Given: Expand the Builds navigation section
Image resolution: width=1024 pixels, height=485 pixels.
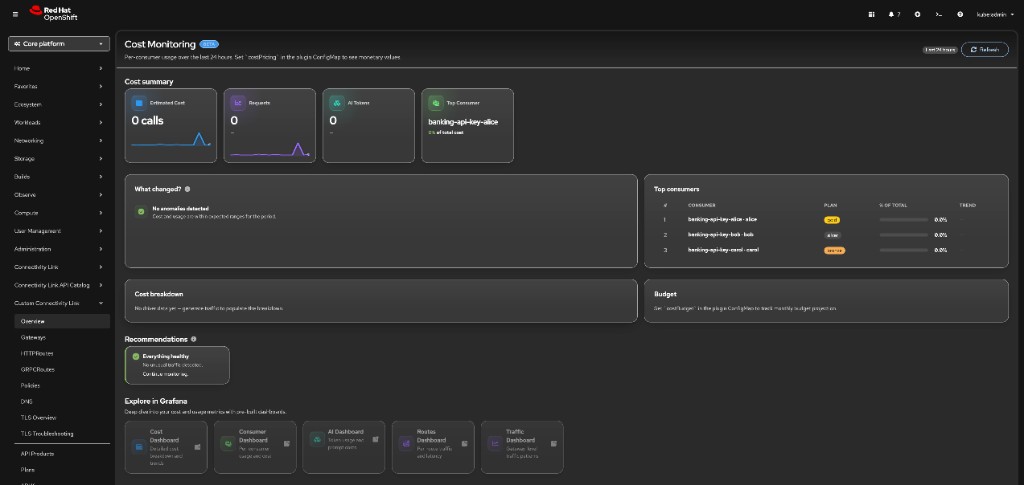Looking at the screenshot, I should click(59, 177).
